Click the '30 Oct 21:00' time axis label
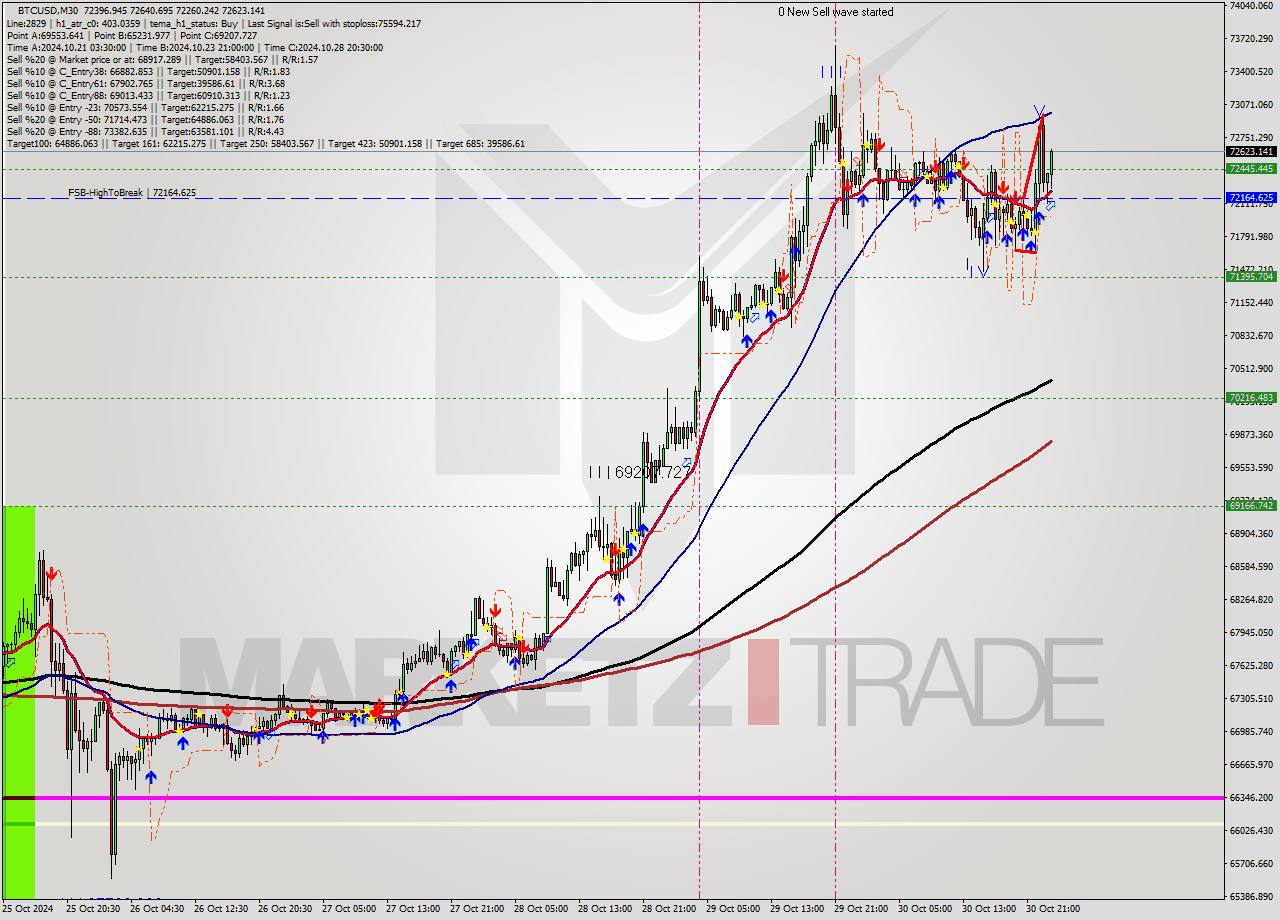1280x920 pixels. pos(1053,909)
